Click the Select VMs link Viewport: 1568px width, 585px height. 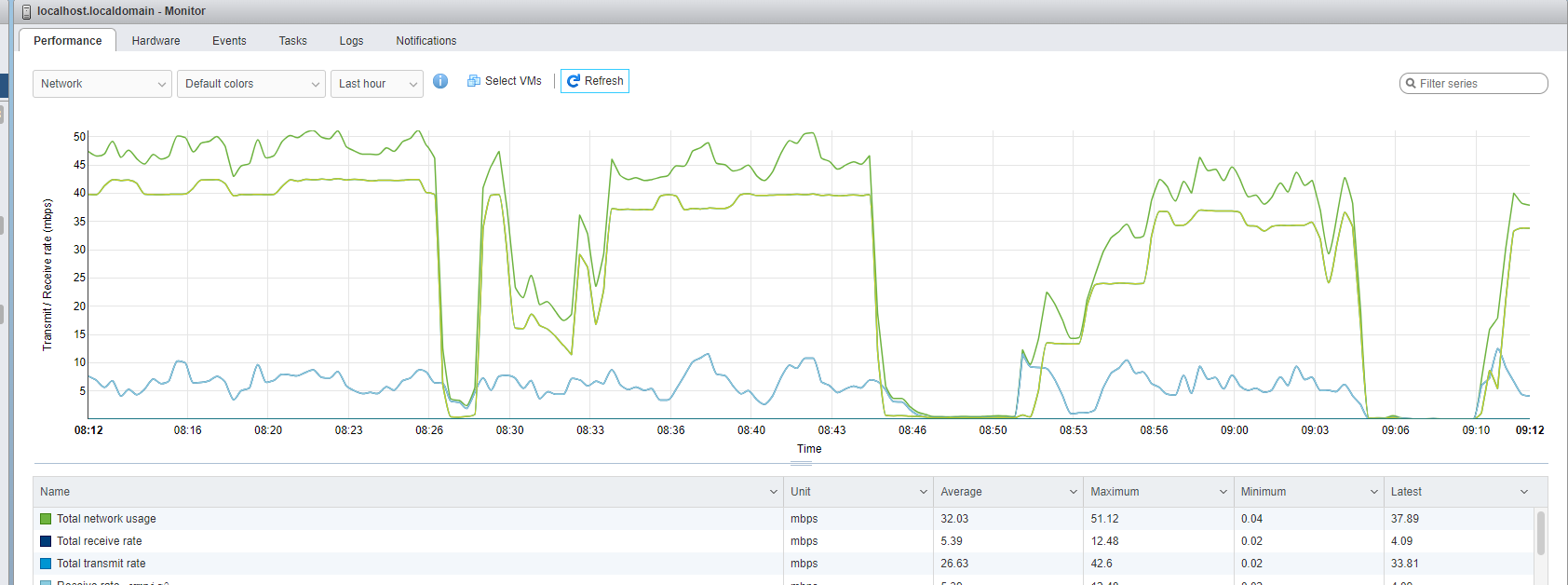(513, 81)
